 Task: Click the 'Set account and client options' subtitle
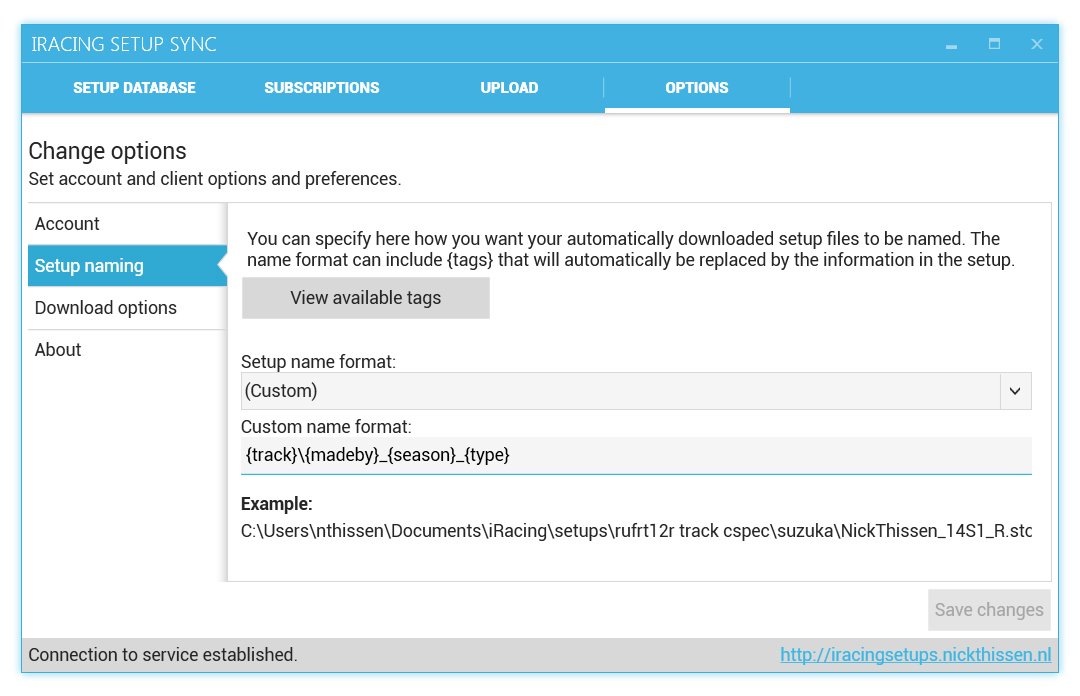[x=214, y=179]
